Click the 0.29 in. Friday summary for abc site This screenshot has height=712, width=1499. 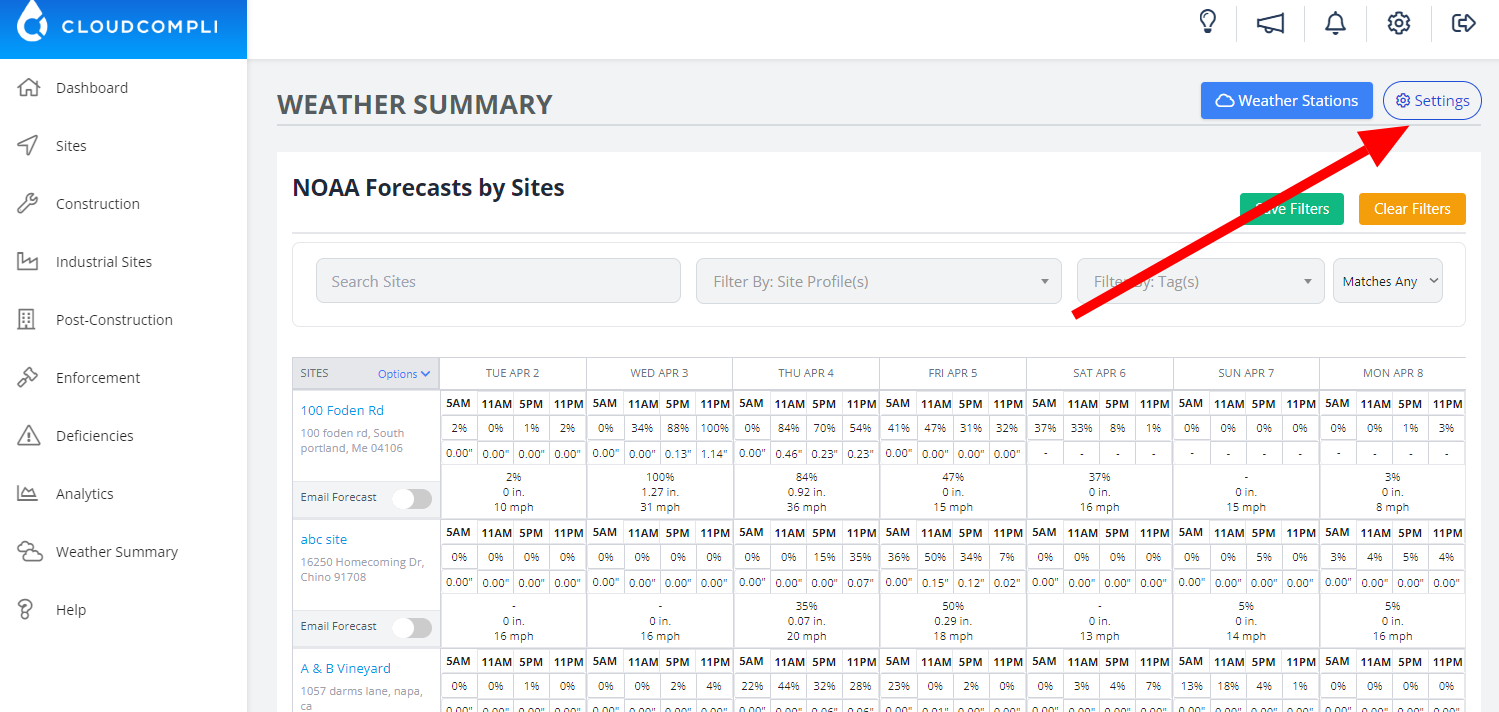click(953, 621)
